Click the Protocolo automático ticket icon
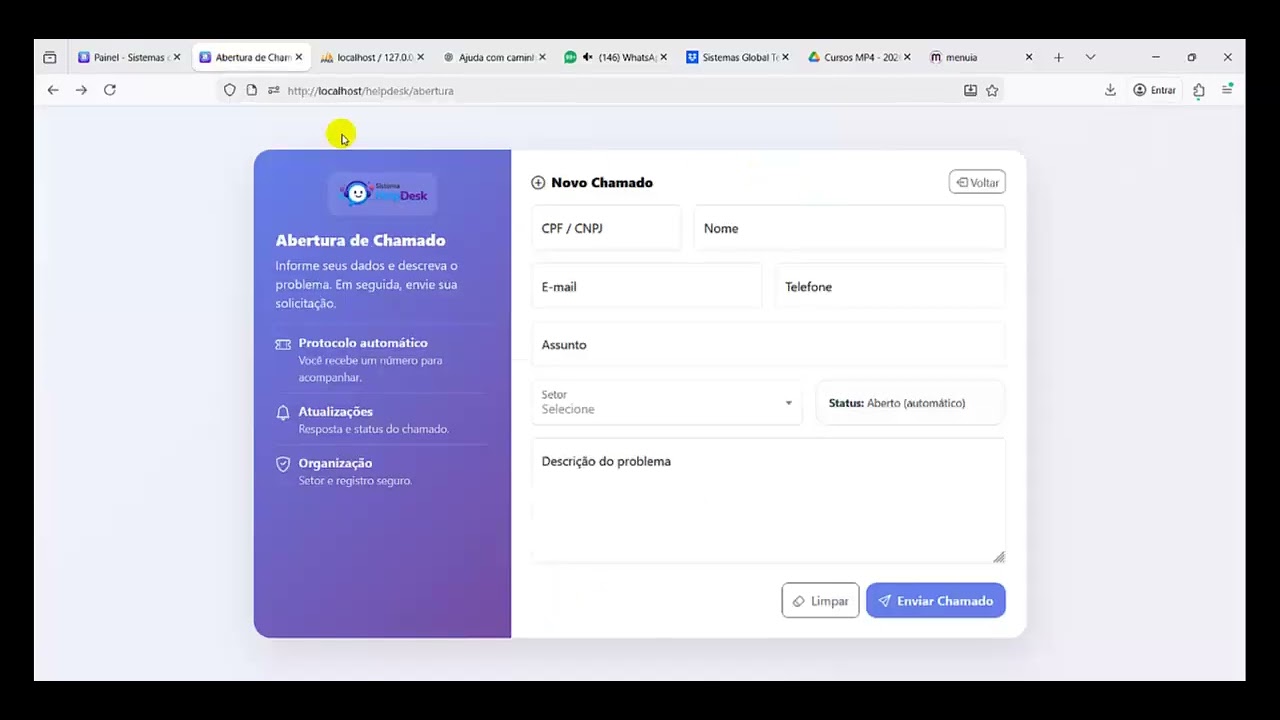Viewport: 1280px width, 720px height. 283,344
